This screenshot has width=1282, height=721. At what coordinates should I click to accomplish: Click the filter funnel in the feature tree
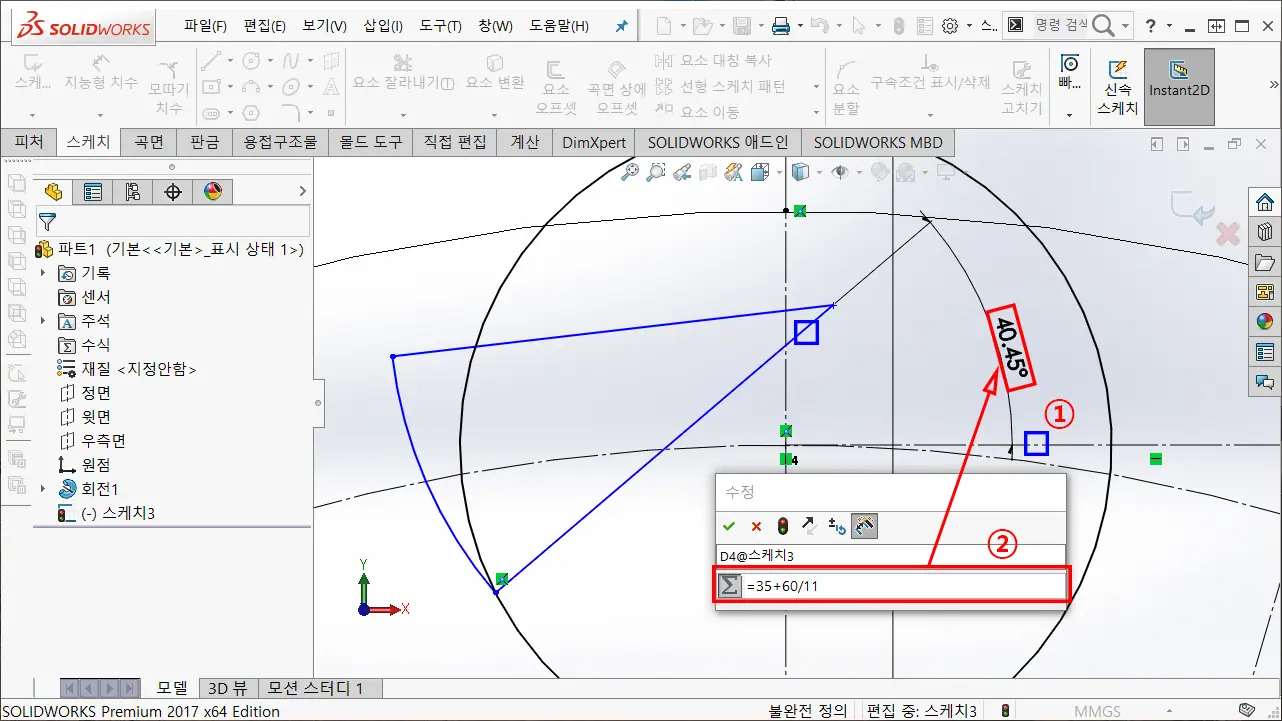[x=46, y=221]
